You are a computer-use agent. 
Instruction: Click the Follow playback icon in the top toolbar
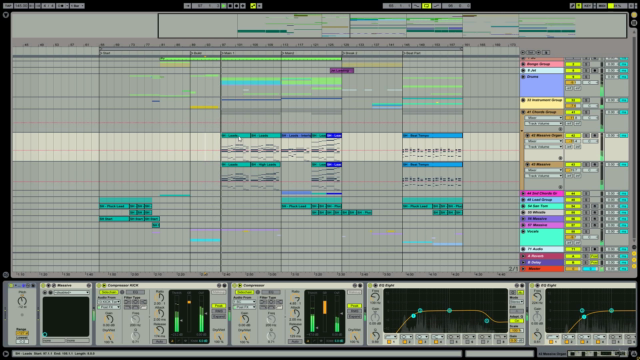(x=187, y=6)
